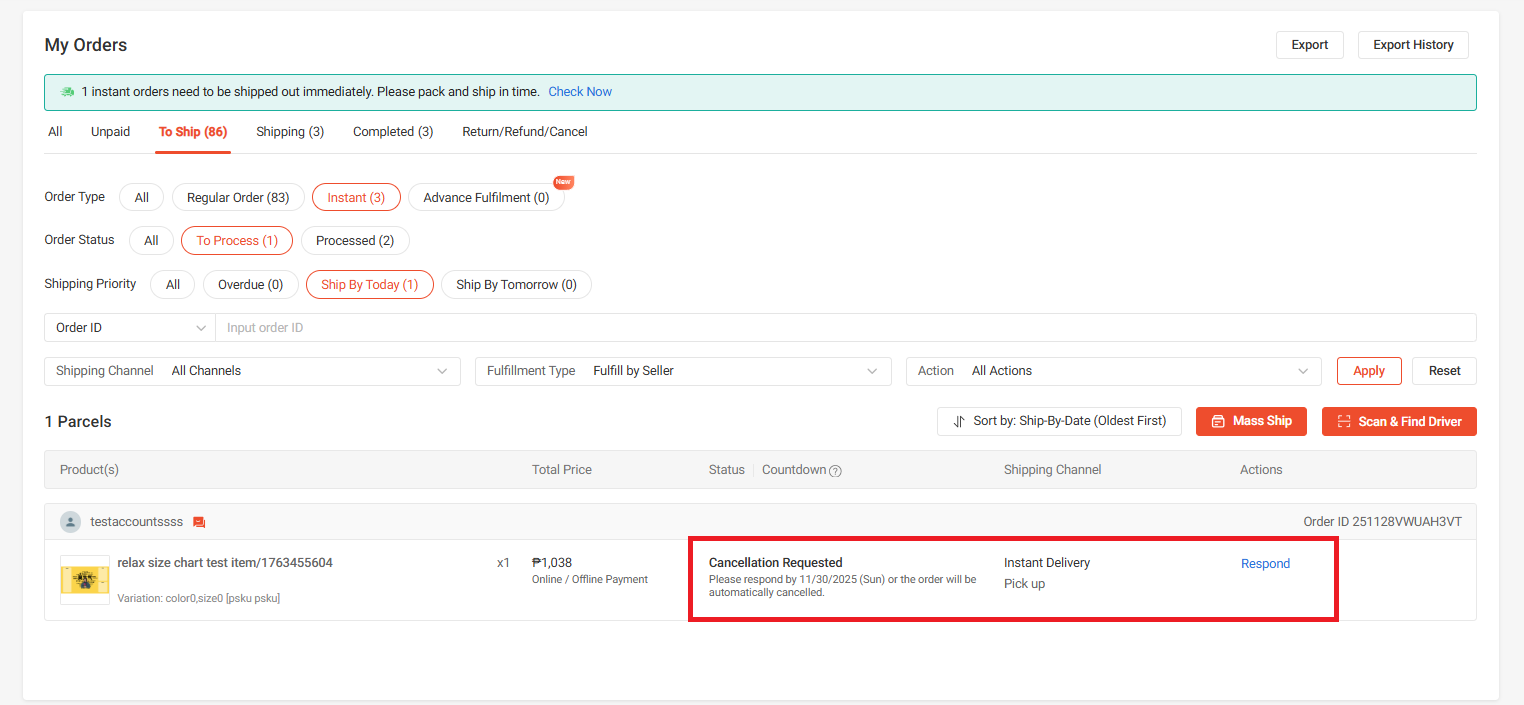The width and height of the screenshot is (1524, 705).
Task: Focus the Input order ID field
Action: pyautogui.click(x=846, y=328)
